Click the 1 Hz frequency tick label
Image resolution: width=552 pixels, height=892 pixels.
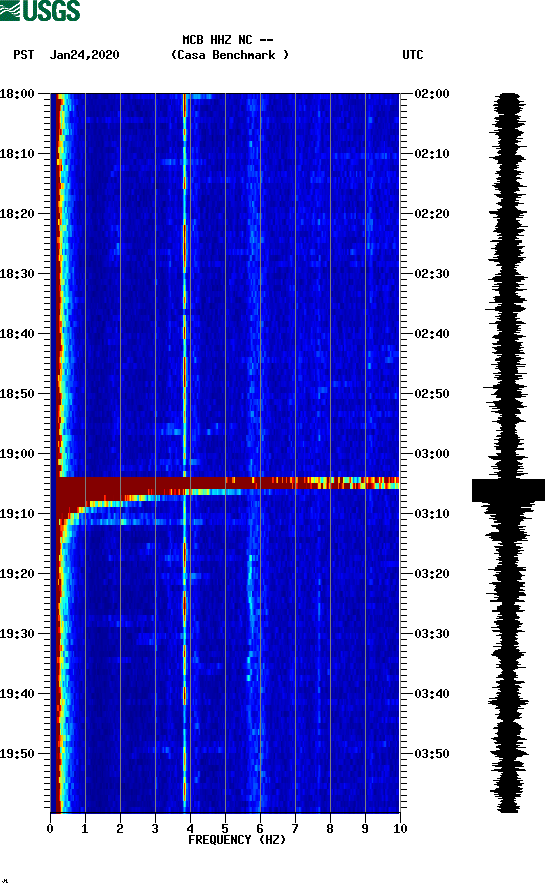tap(85, 829)
